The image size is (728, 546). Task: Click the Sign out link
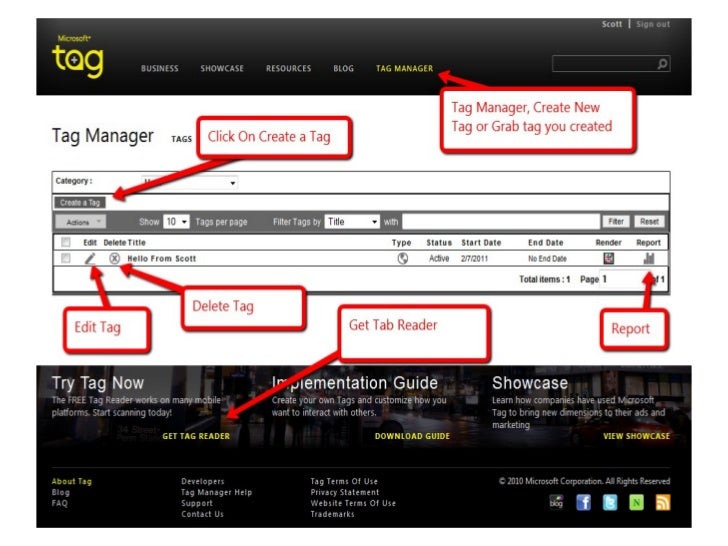pyautogui.click(x=653, y=24)
